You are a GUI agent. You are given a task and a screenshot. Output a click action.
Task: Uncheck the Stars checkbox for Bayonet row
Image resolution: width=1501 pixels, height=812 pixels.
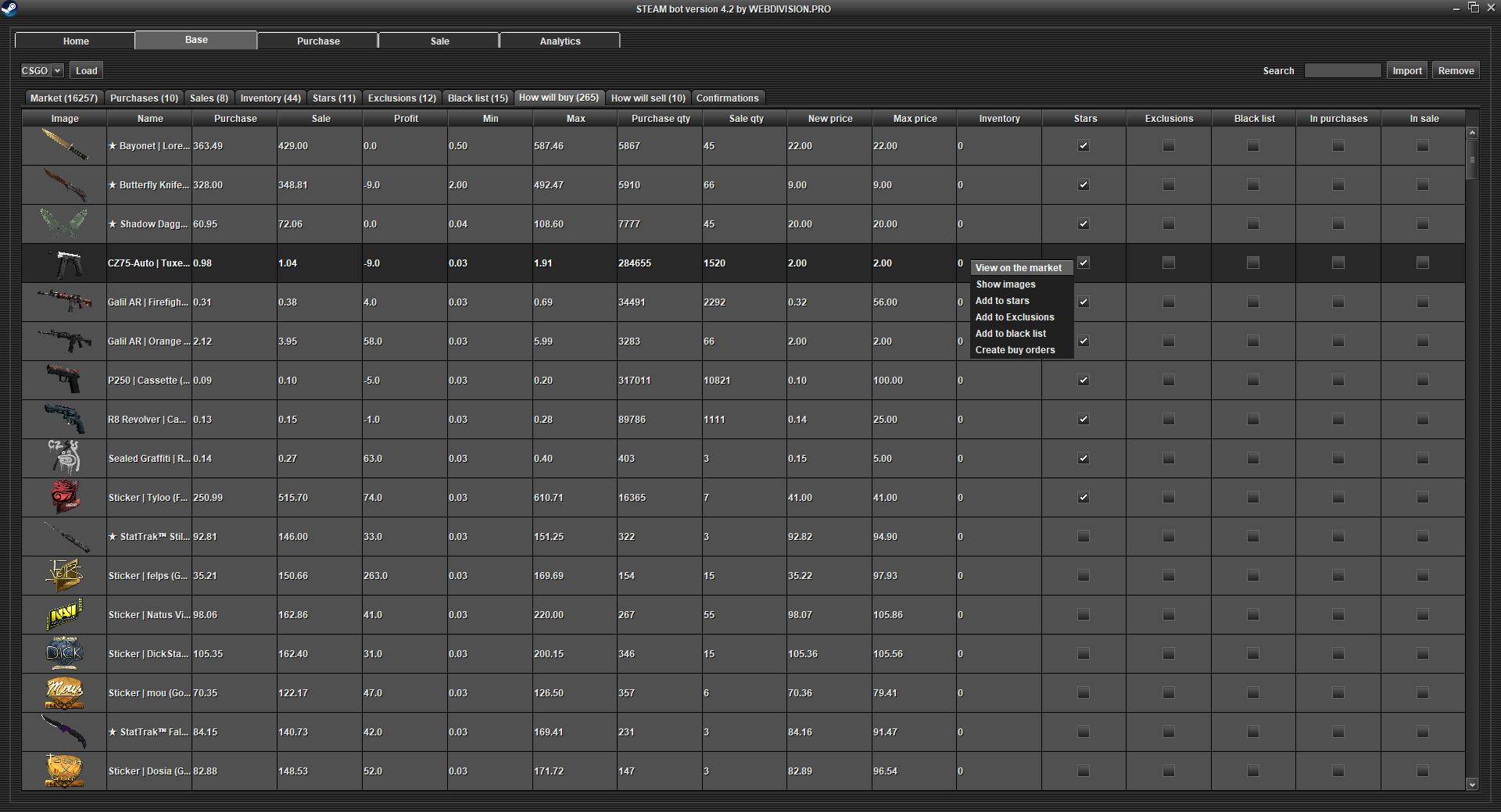[x=1084, y=146]
